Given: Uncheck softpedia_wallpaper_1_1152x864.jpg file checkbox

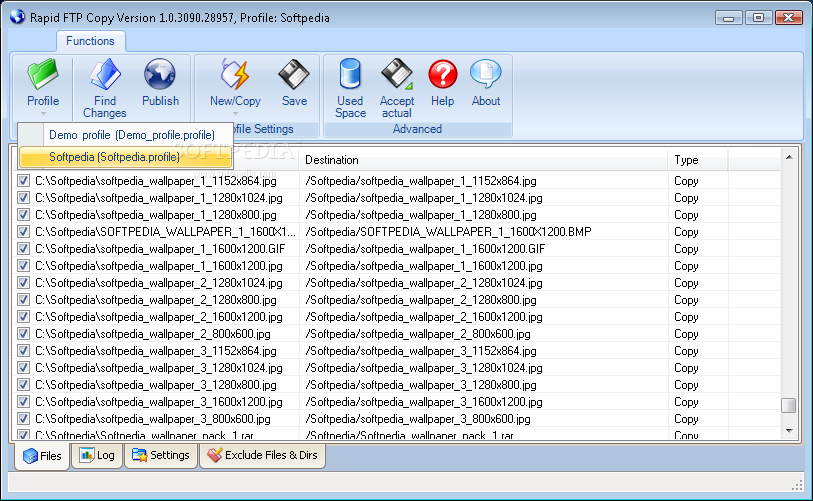Looking at the screenshot, I should (23, 180).
